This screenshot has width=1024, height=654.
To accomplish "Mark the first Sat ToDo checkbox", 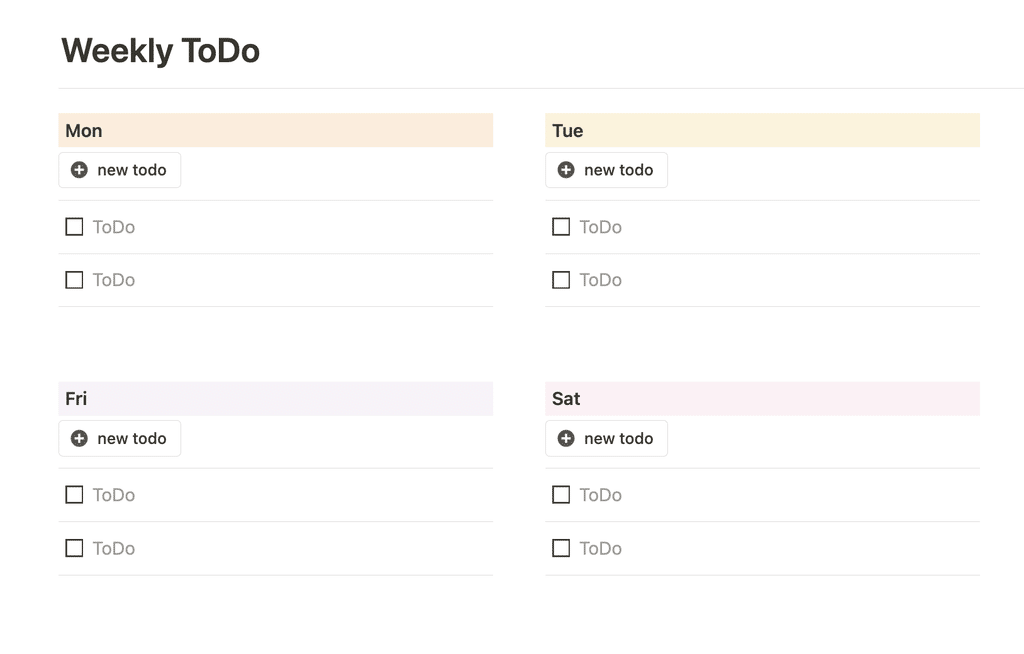I will point(561,495).
